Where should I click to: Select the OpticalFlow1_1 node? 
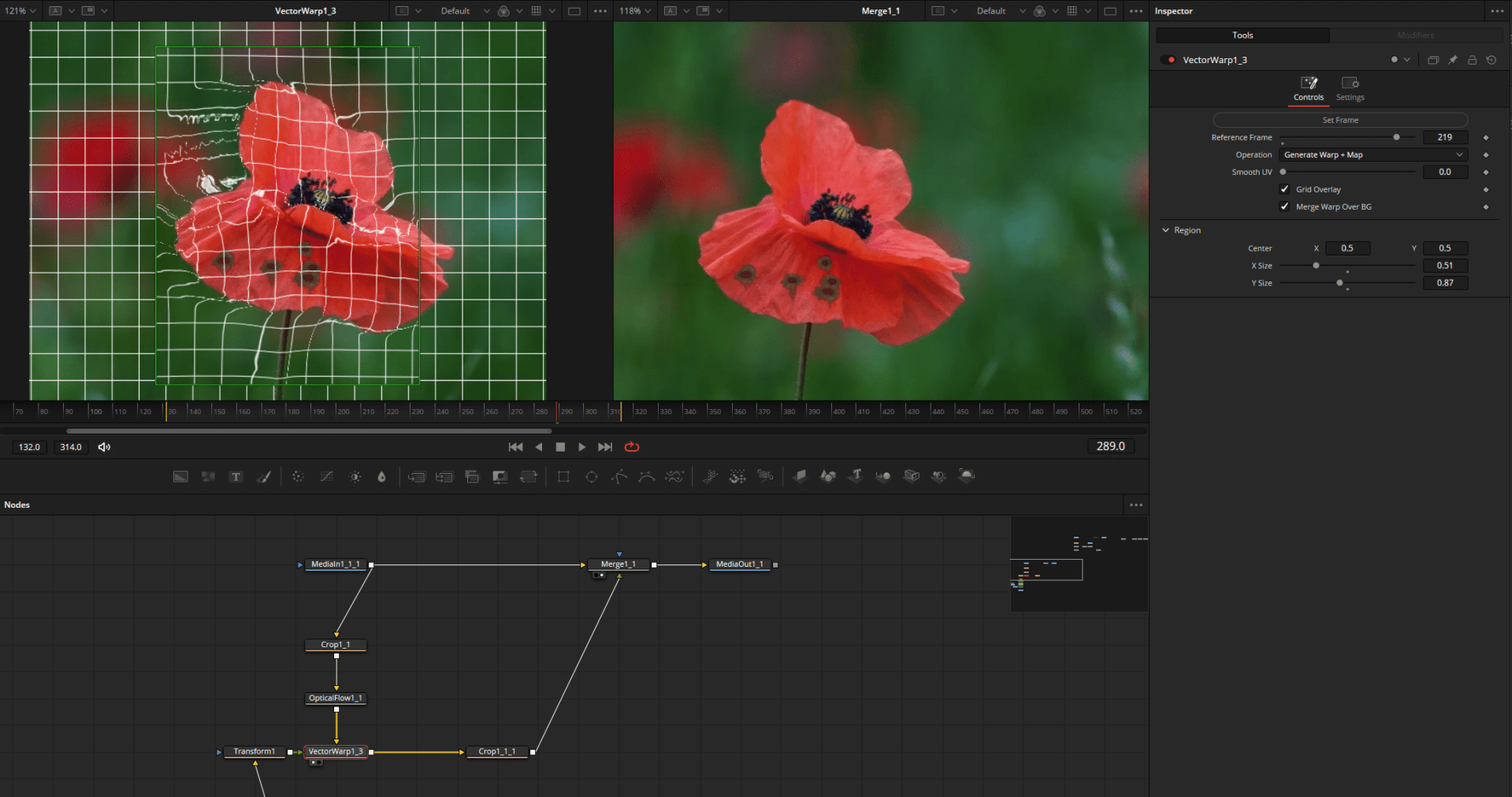click(x=335, y=698)
